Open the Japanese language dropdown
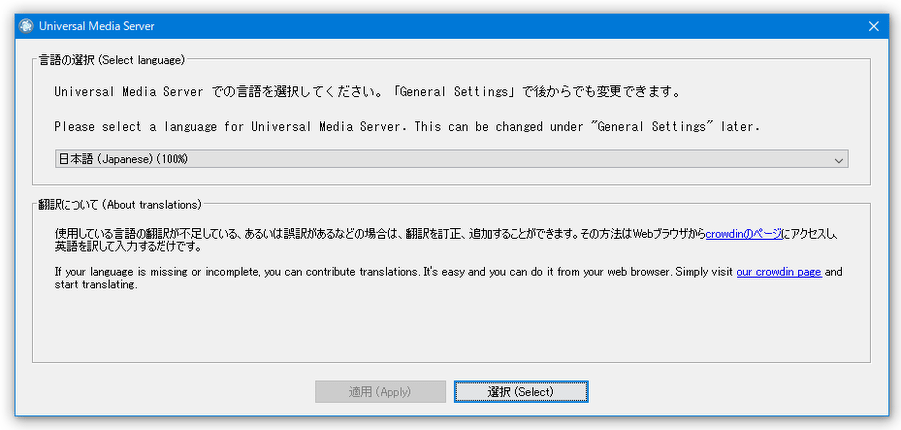Image resolution: width=901 pixels, height=430 pixels. click(452, 159)
